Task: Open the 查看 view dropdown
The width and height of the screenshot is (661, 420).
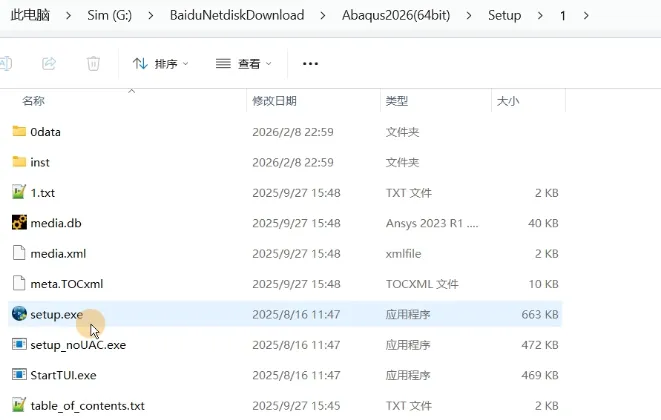Action: [x=244, y=64]
